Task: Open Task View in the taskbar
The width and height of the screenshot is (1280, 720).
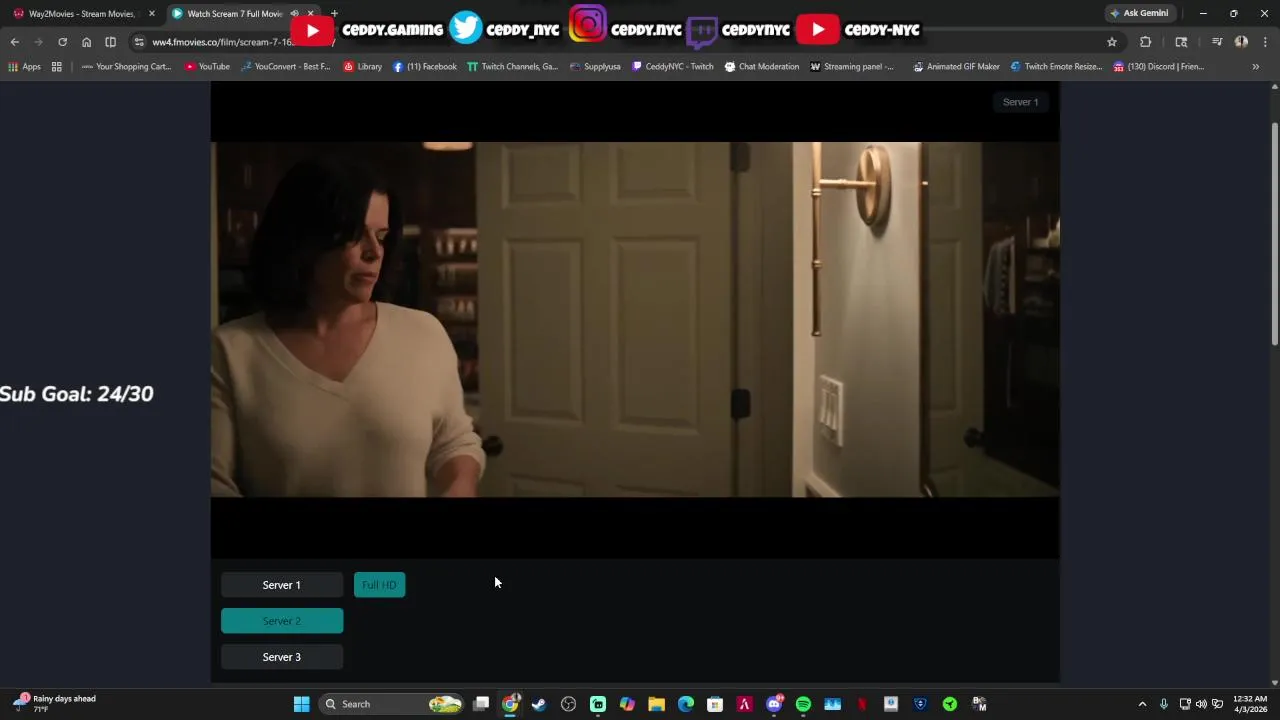Action: [481, 704]
